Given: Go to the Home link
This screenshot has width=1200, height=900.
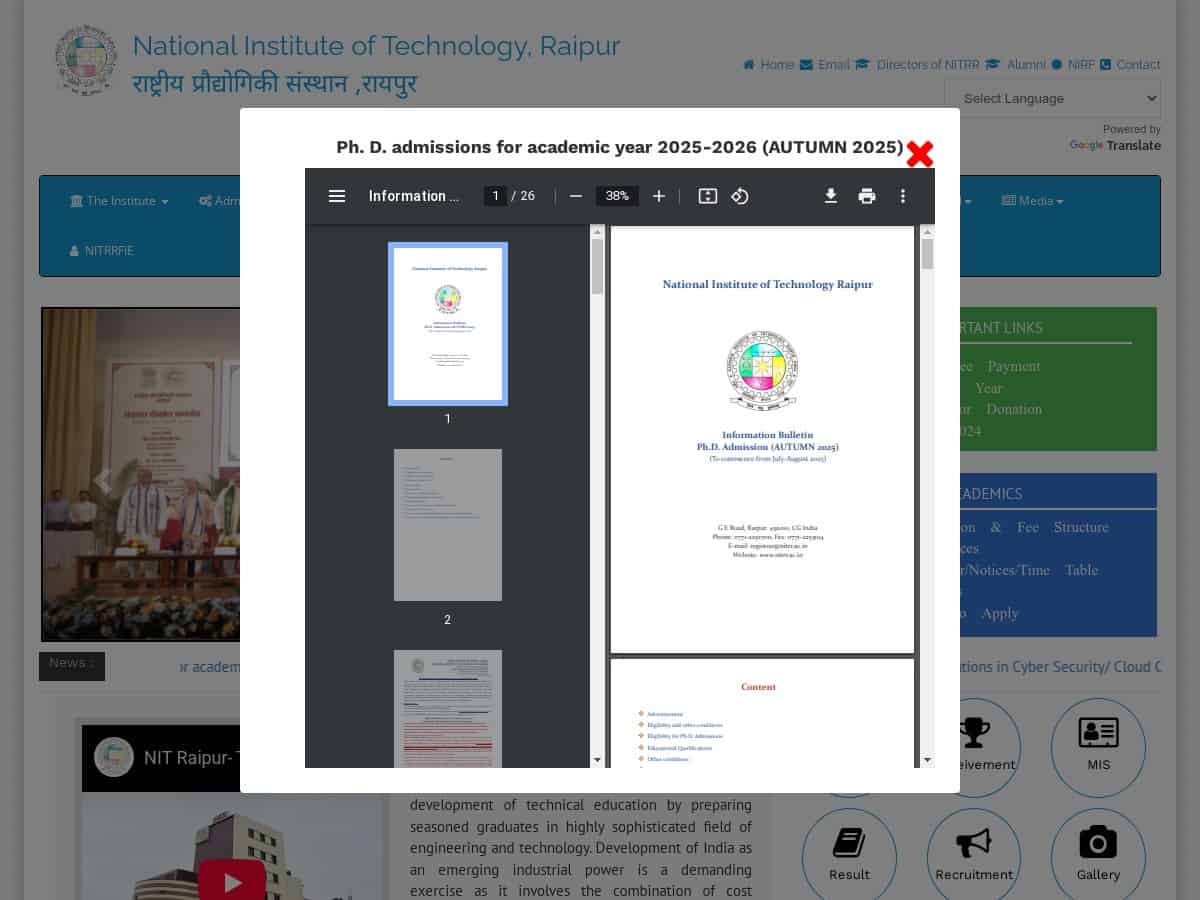Looking at the screenshot, I should coord(768,64).
